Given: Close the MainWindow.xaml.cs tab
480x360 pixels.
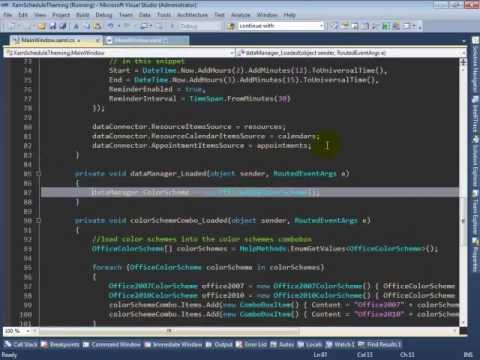Looking at the screenshot, I should pos(98,40).
